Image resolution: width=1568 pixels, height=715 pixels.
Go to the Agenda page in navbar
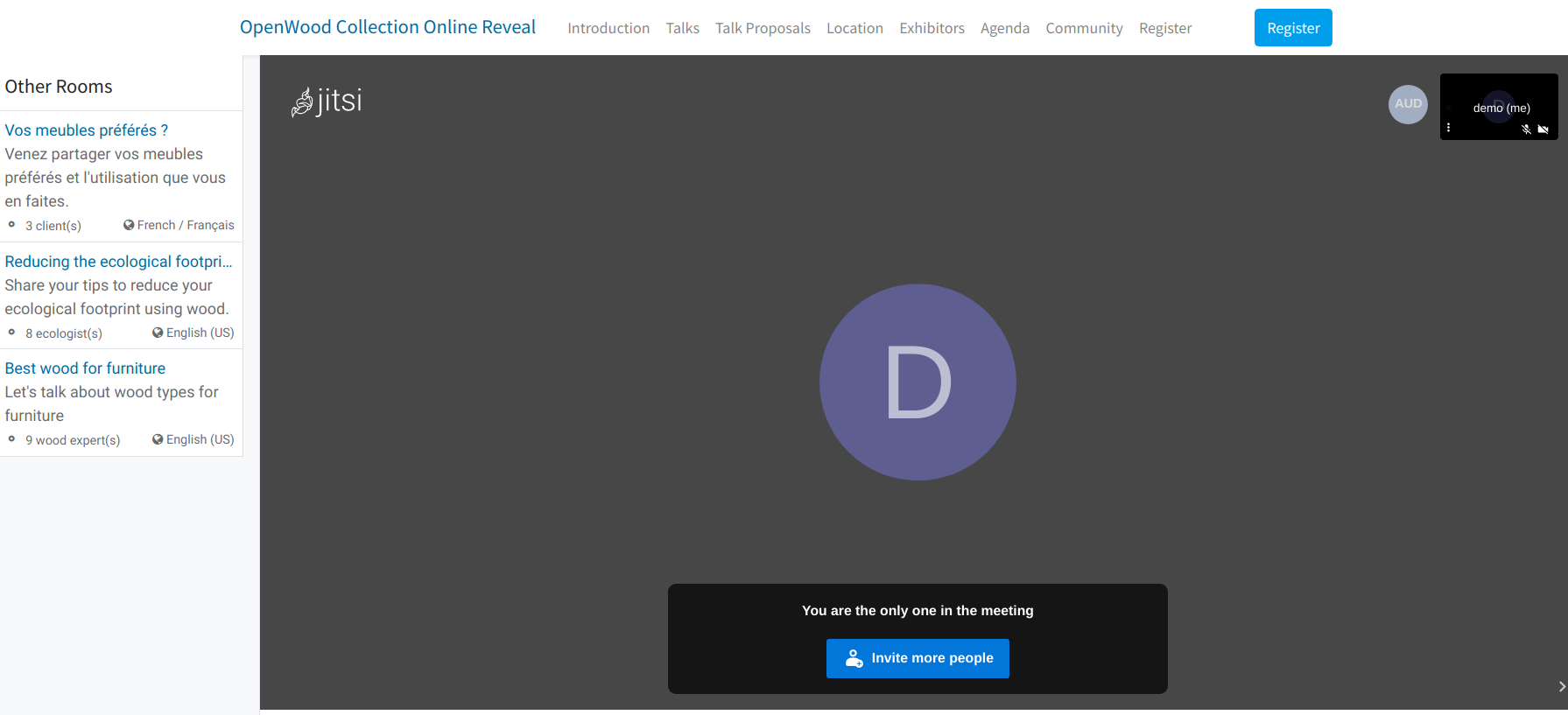[x=1004, y=28]
